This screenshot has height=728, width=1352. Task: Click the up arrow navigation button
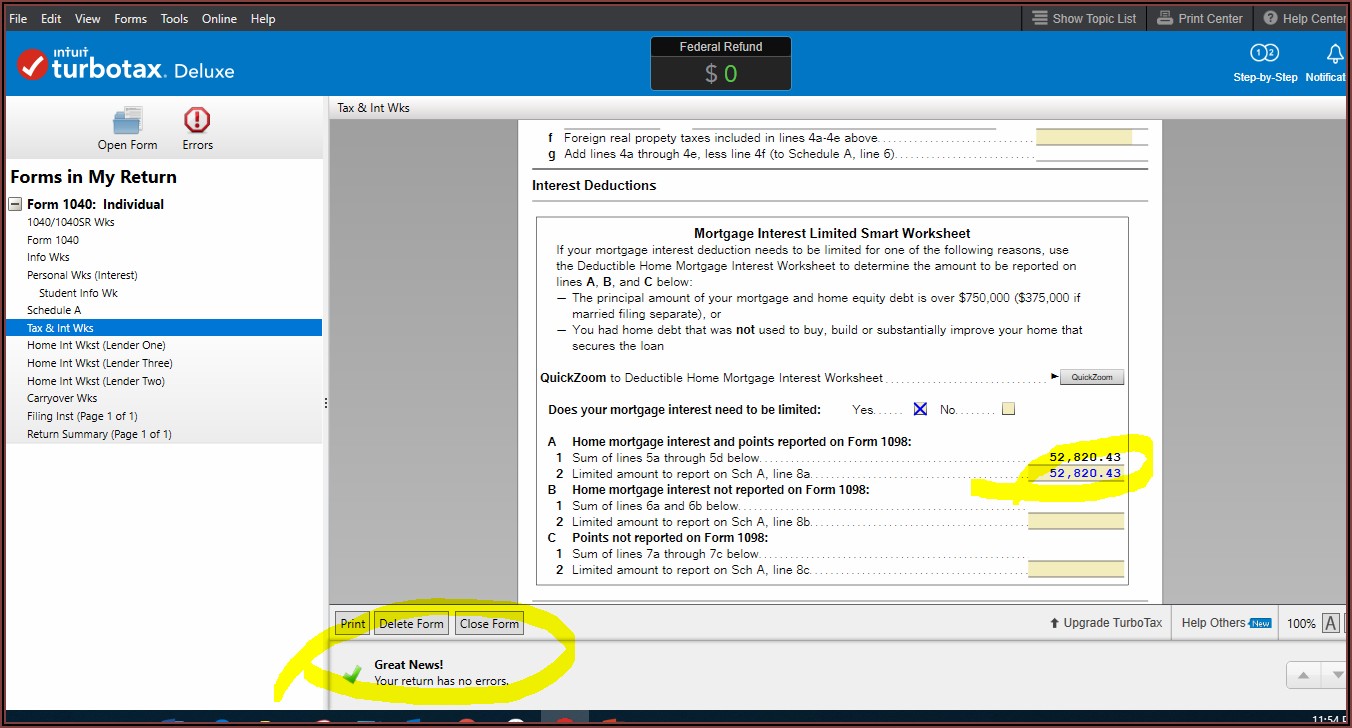point(1303,676)
